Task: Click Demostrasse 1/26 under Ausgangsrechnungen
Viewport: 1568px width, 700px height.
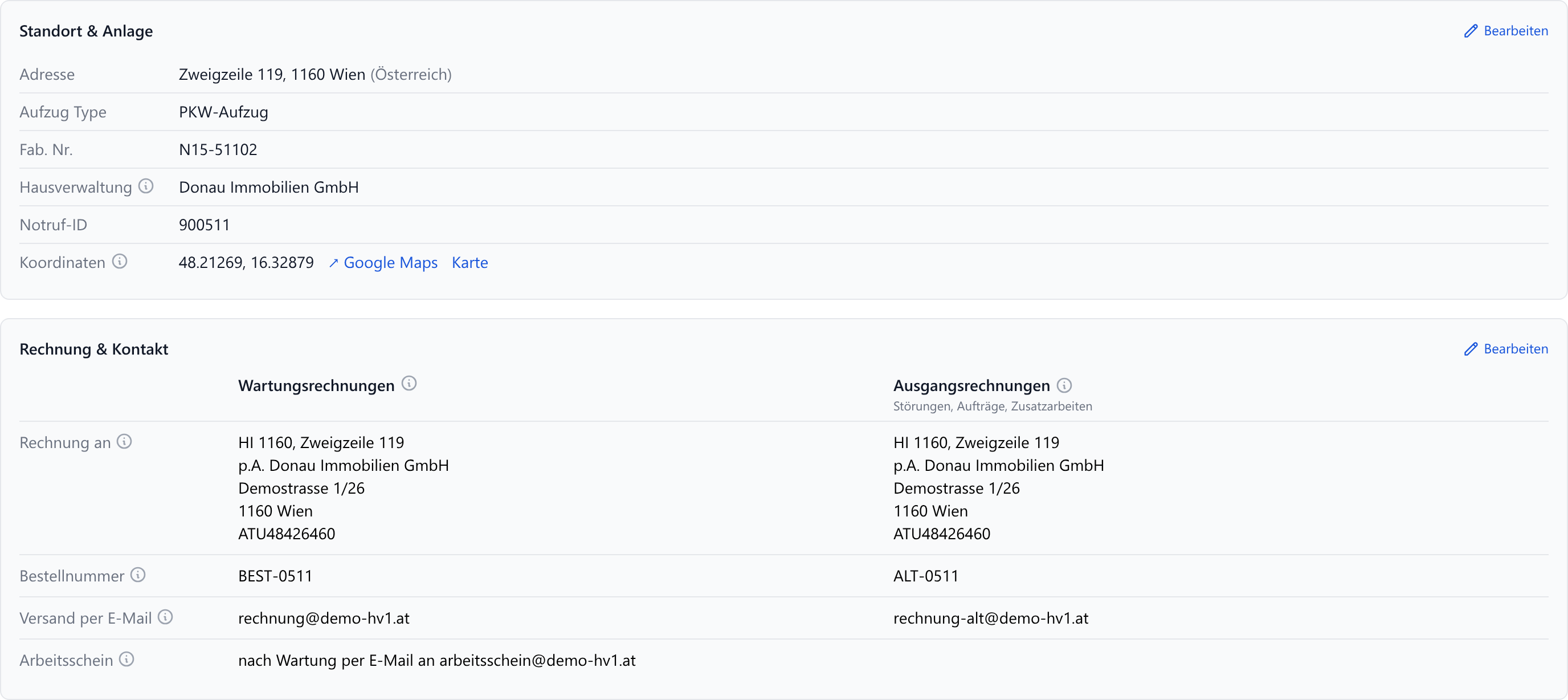Action: point(956,488)
